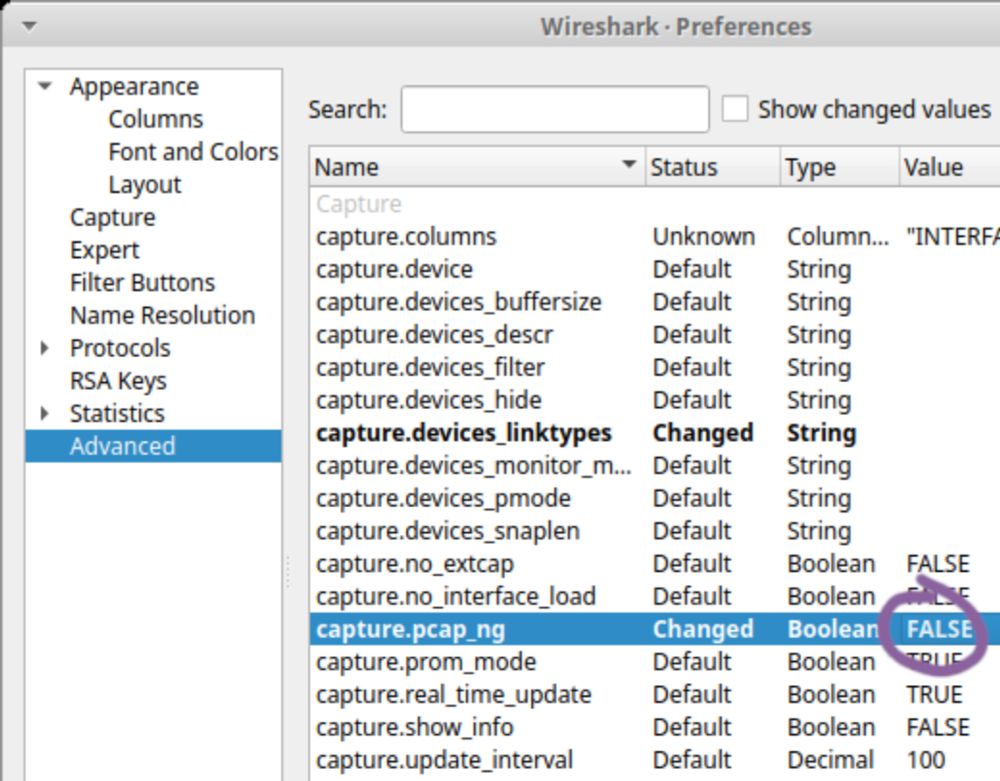Click the Changed status of capture.pcap_ng
1000x781 pixels.
[x=703, y=629]
